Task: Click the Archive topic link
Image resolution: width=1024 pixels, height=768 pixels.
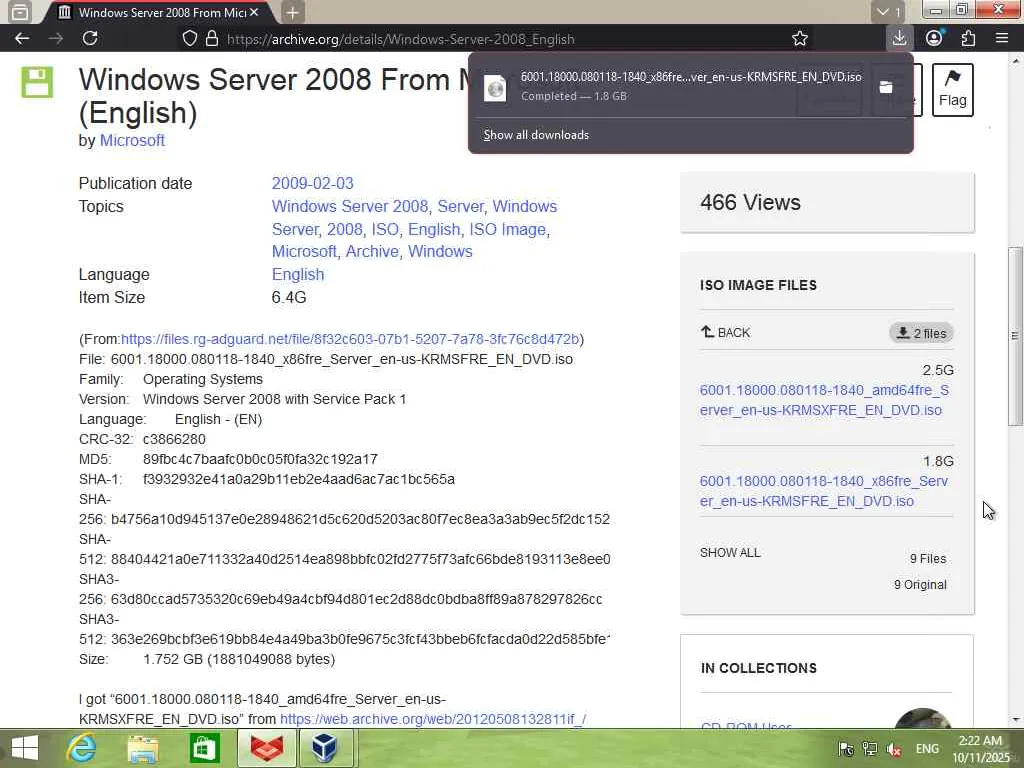Action: [372, 252]
